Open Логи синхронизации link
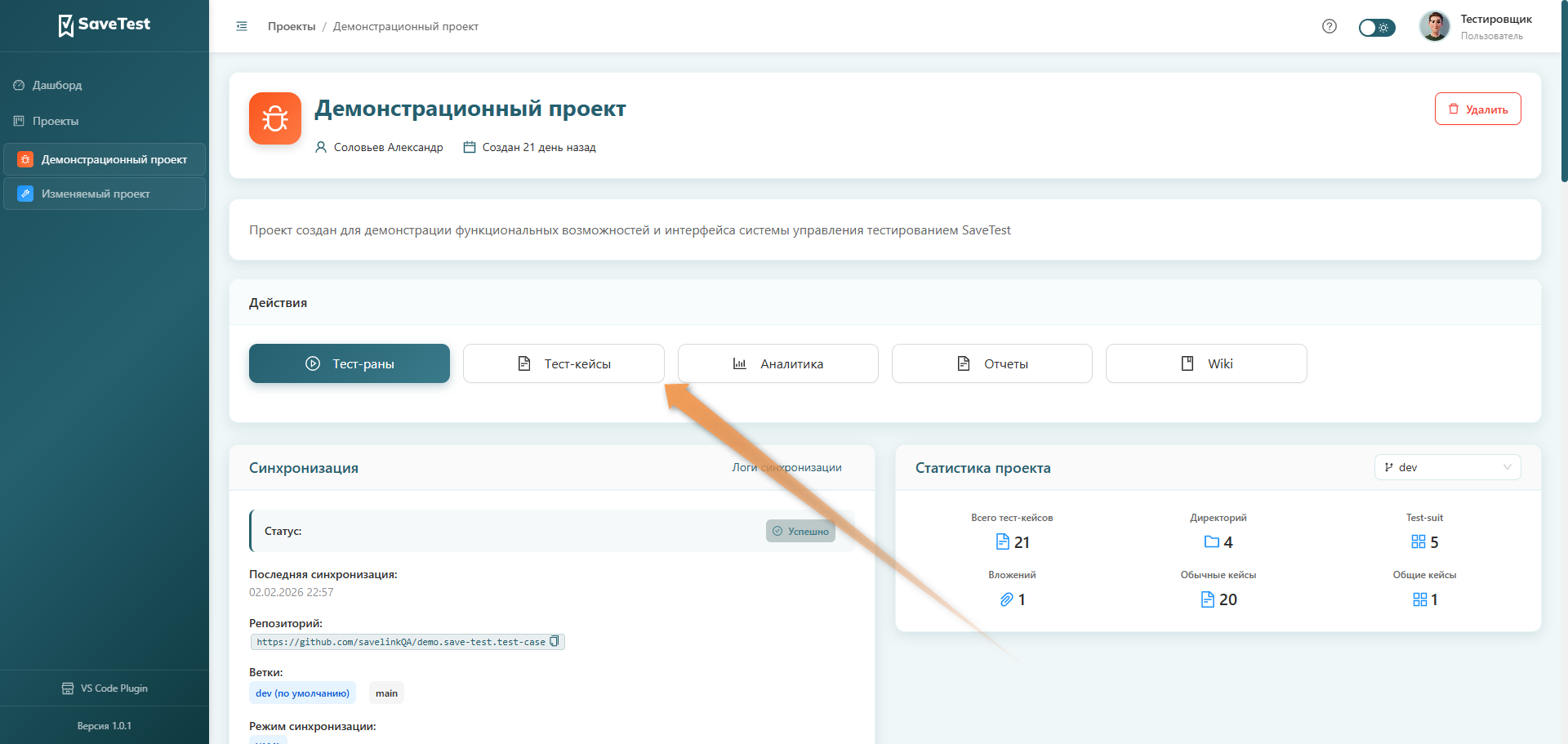 (x=786, y=467)
